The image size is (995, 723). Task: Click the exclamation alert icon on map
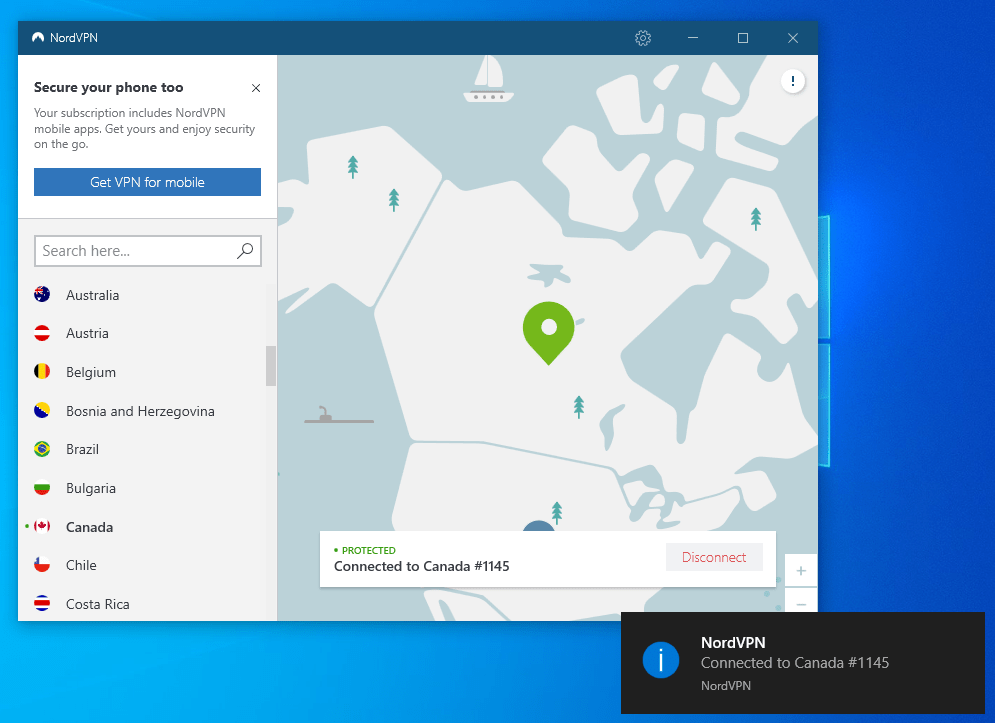point(793,81)
